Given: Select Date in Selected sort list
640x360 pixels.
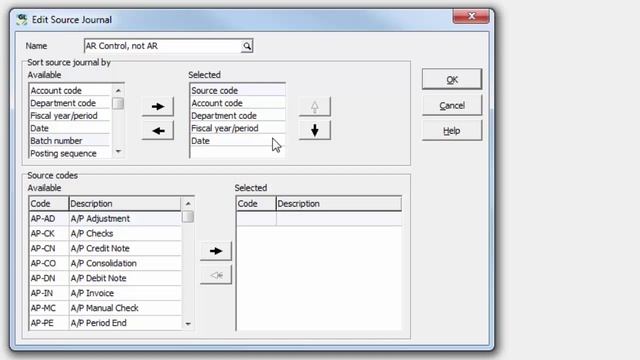Looking at the screenshot, I should 238,141.
